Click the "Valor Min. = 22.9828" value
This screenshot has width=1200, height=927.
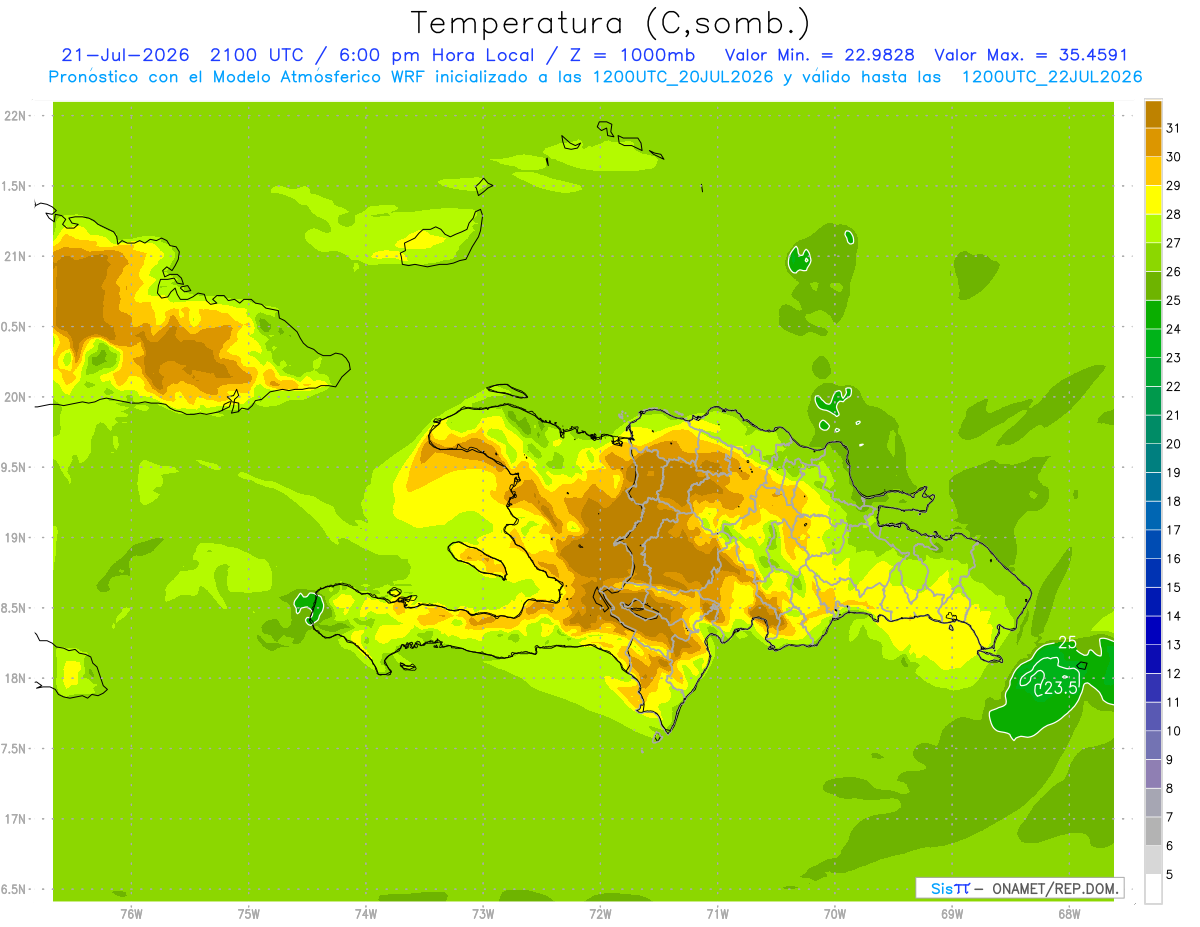[x=820, y=55]
